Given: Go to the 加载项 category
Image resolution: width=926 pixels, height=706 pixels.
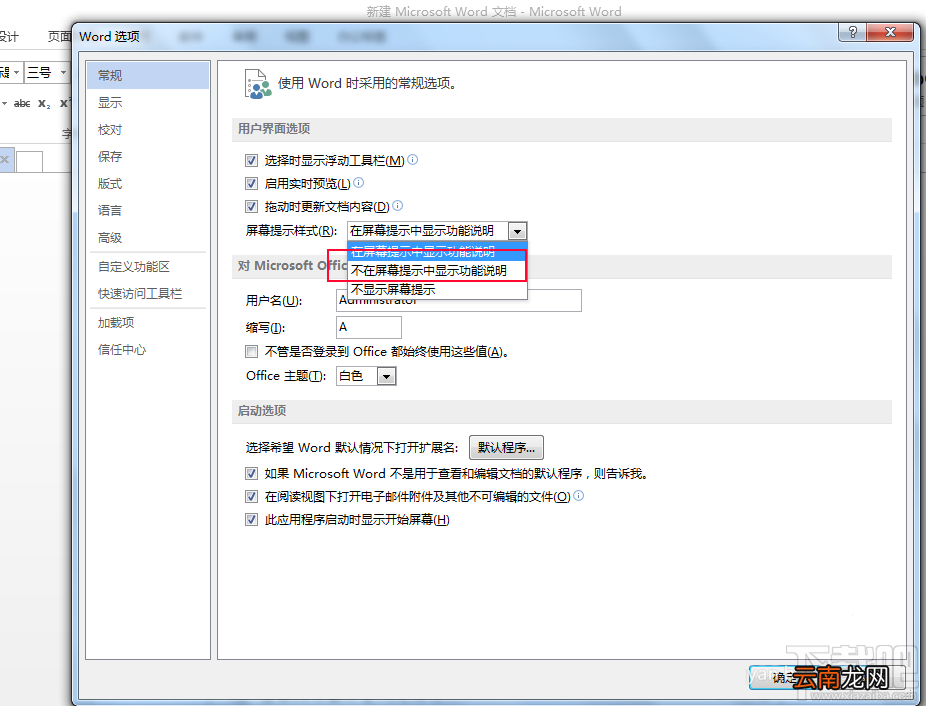Looking at the screenshot, I should tap(148, 323).
